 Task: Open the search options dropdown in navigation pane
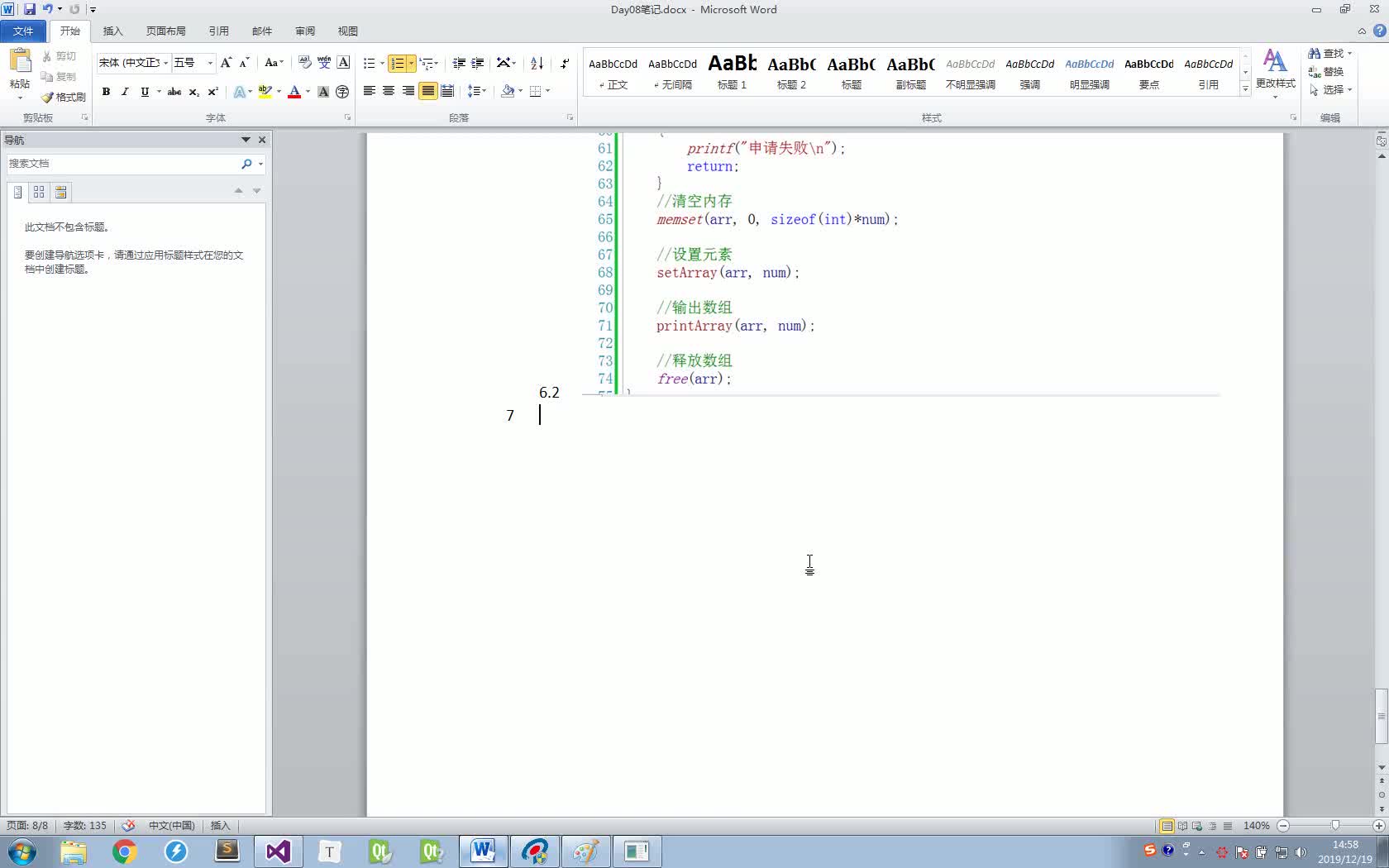(x=260, y=164)
